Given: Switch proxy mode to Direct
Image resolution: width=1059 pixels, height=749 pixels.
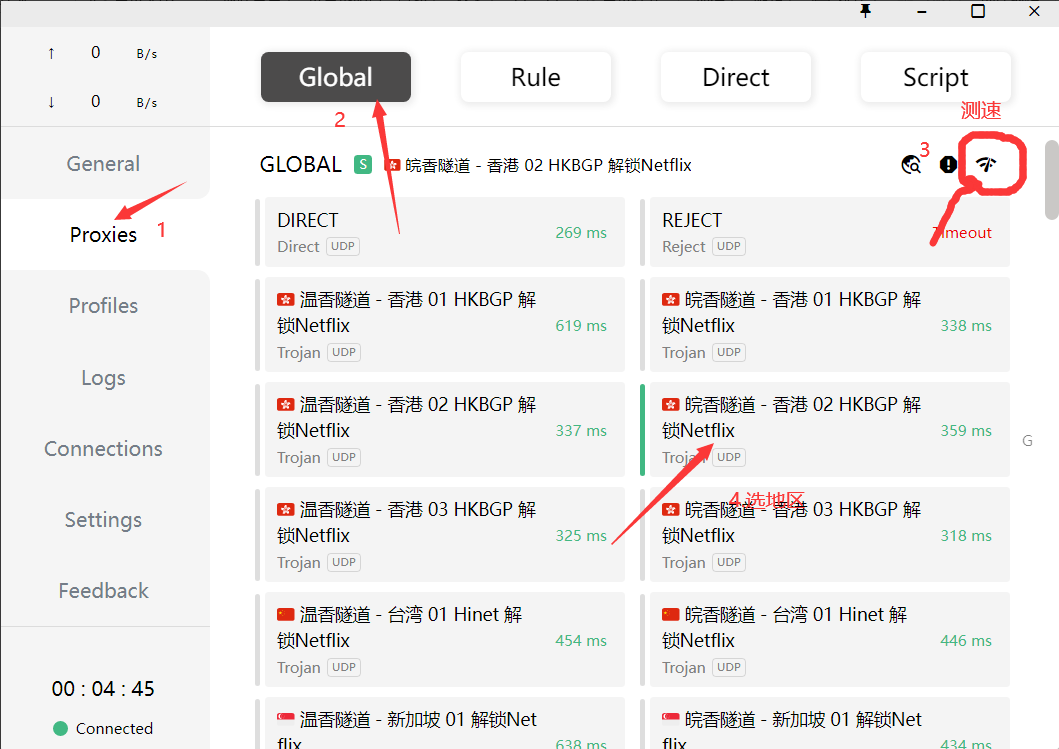Looking at the screenshot, I should pos(735,77).
